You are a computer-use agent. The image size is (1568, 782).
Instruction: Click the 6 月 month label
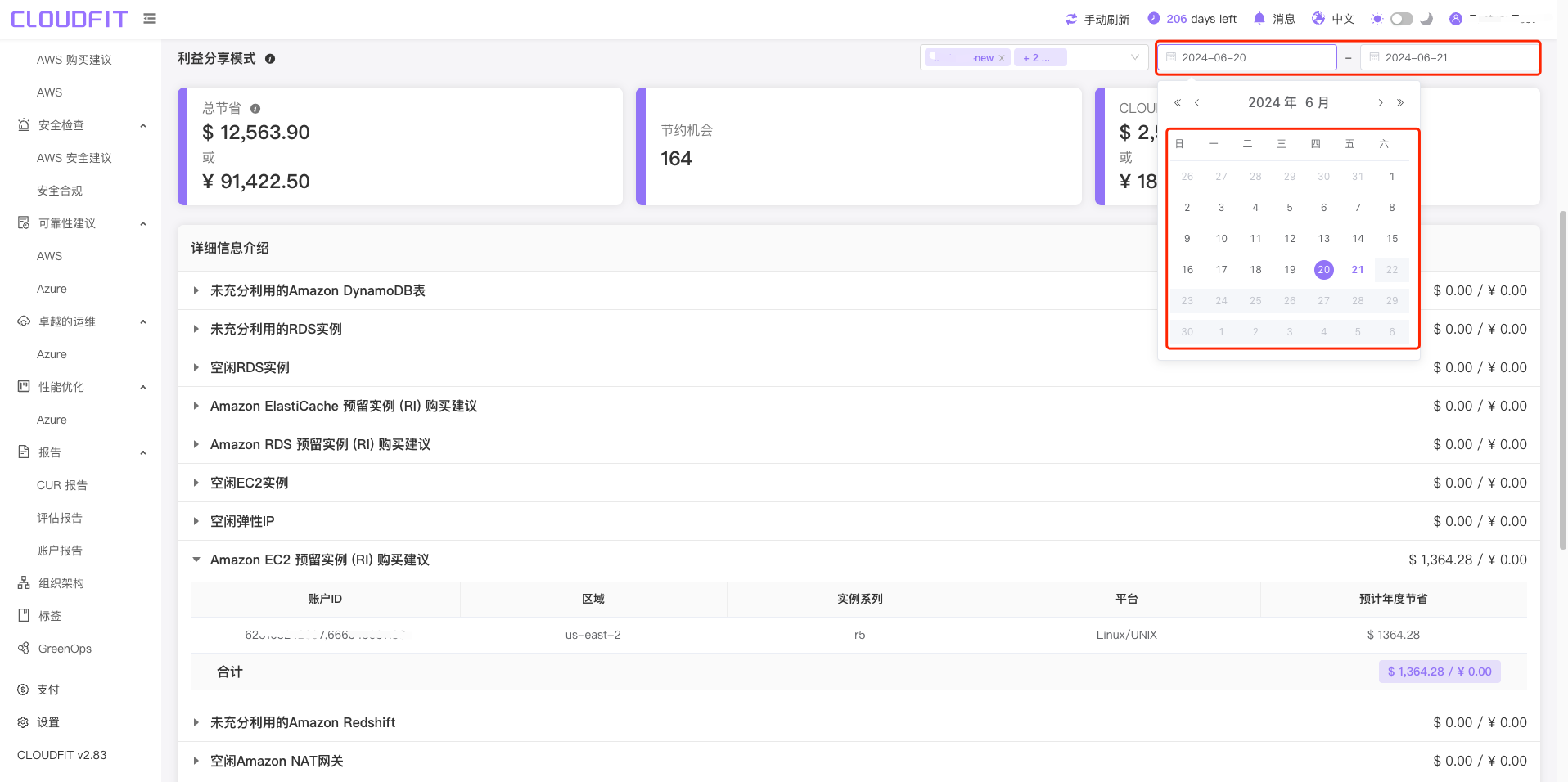(x=1317, y=102)
